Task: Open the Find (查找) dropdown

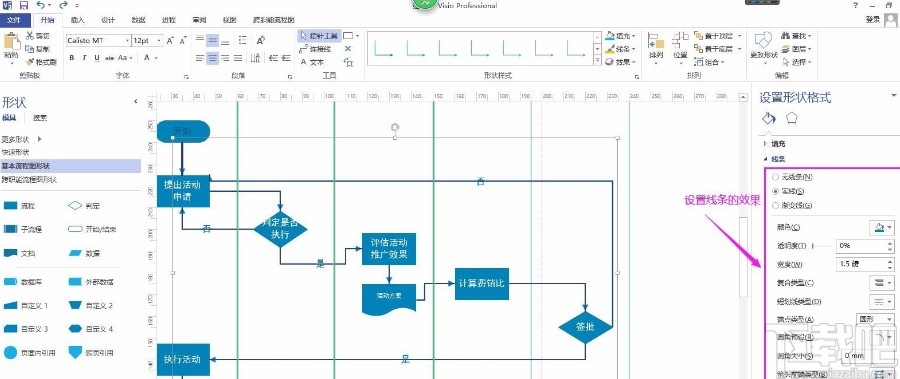Action: (797, 36)
